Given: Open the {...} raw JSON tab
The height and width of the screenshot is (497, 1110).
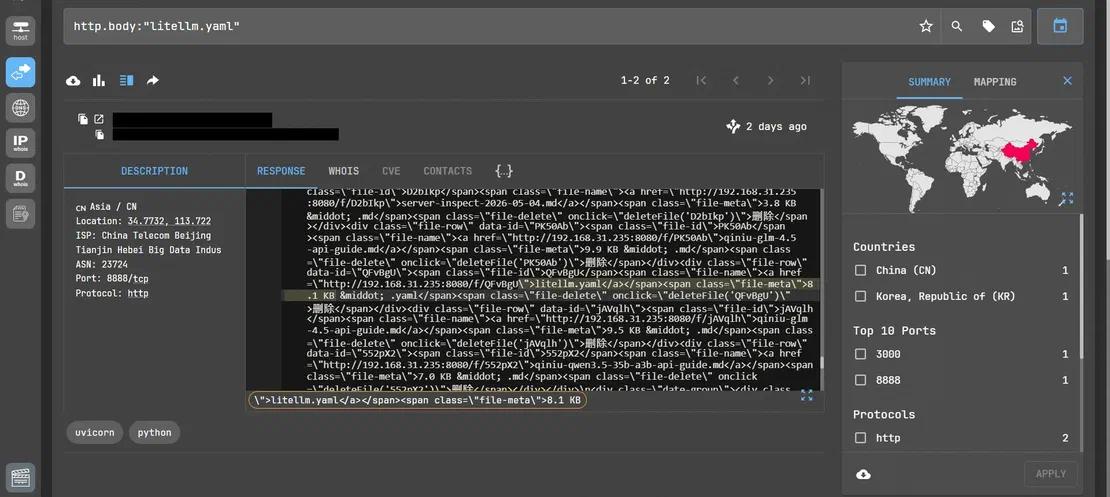Looking at the screenshot, I should click(x=503, y=171).
